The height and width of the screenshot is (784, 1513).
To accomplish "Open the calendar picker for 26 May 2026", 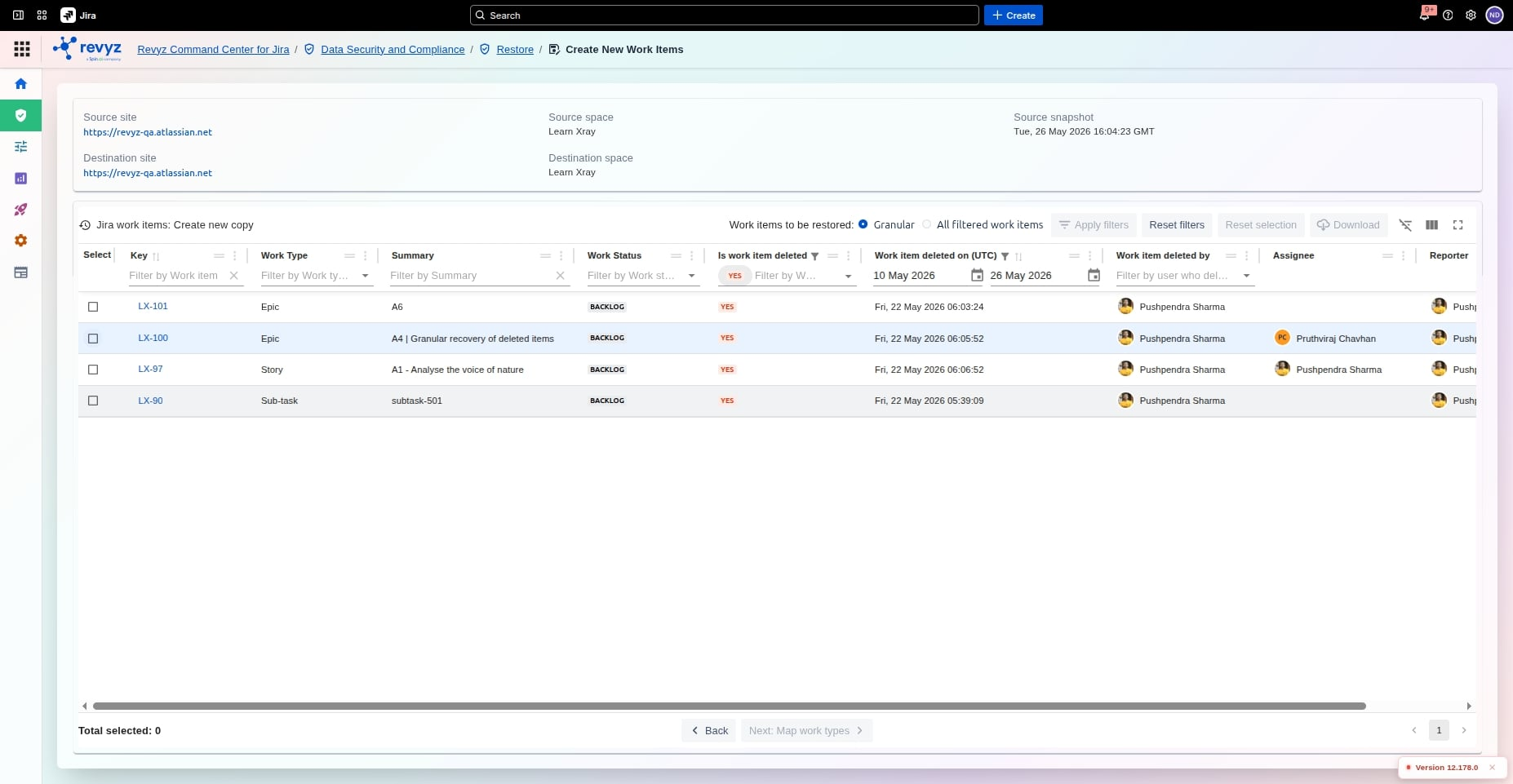I will 1094,276.
